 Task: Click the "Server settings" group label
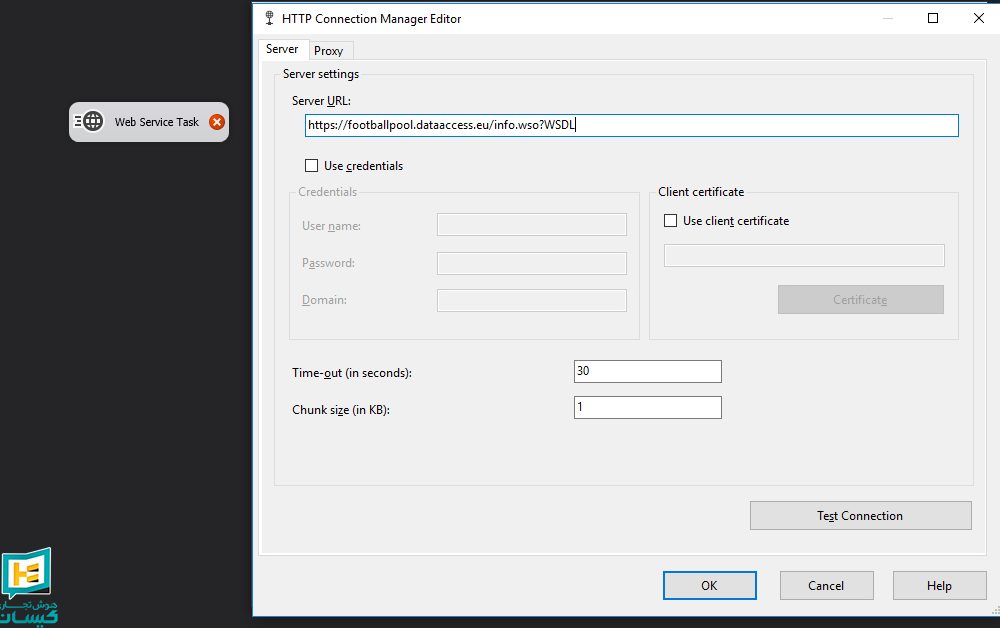[321, 74]
